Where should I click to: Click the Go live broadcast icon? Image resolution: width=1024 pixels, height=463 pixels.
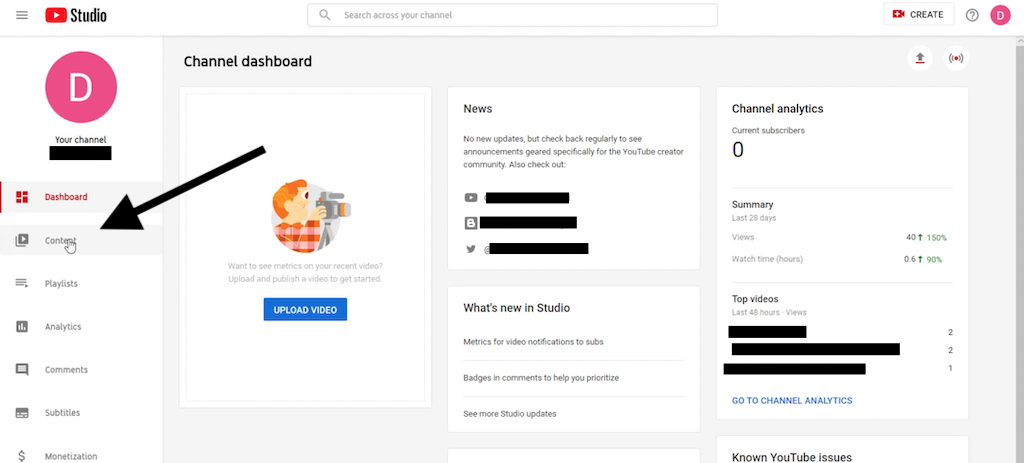tap(956, 59)
